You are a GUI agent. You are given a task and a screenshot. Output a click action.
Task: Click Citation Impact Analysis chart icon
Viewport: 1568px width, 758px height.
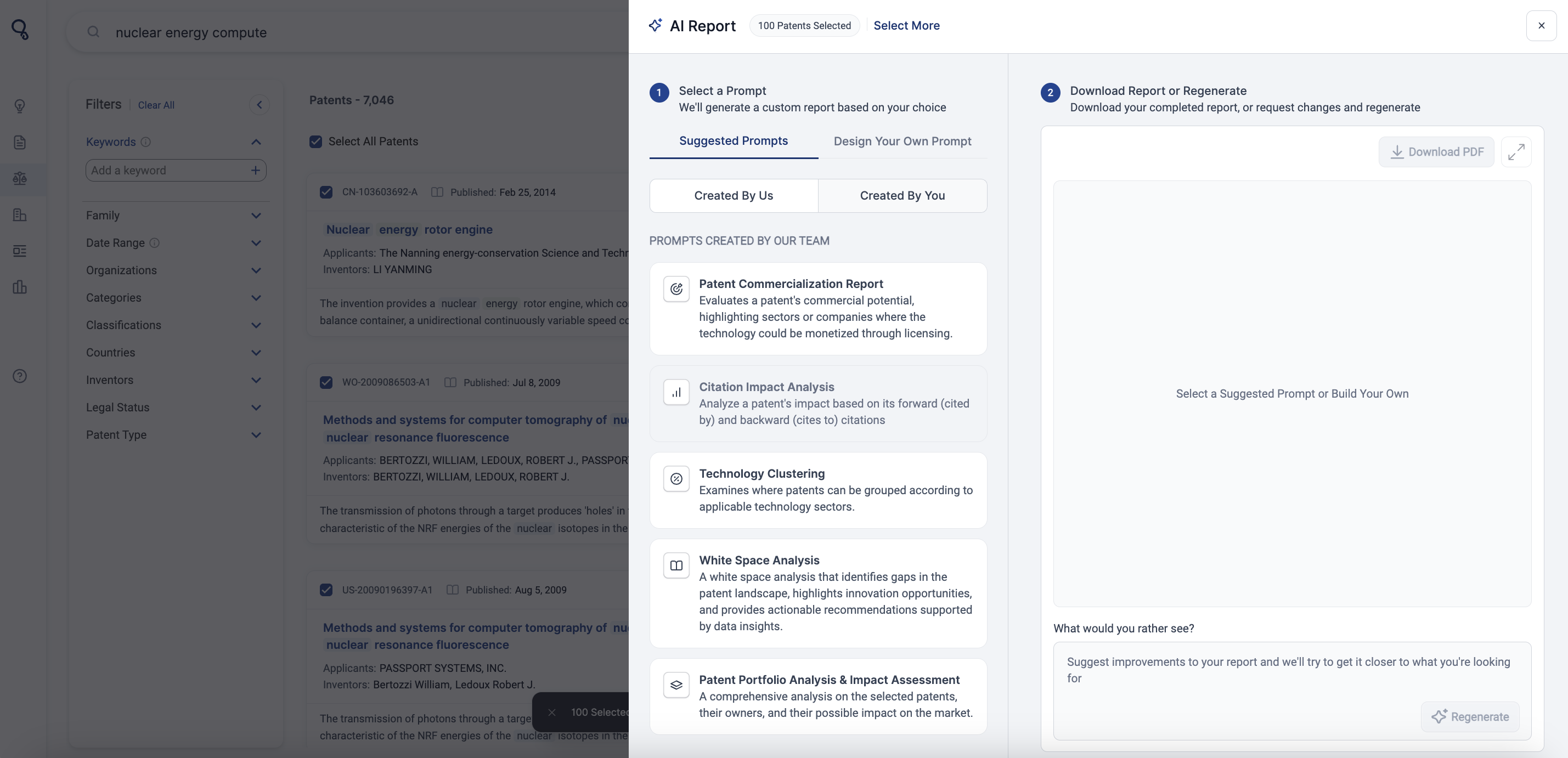click(x=676, y=392)
